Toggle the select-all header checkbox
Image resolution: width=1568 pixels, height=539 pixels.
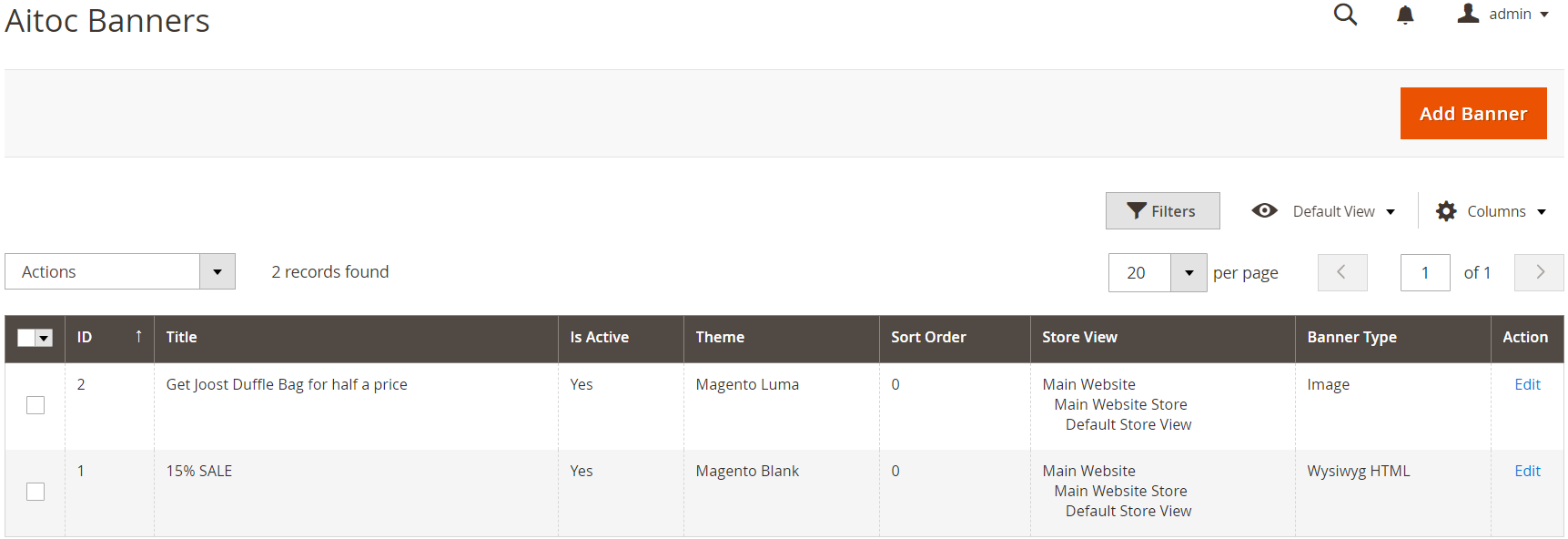coord(26,338)
